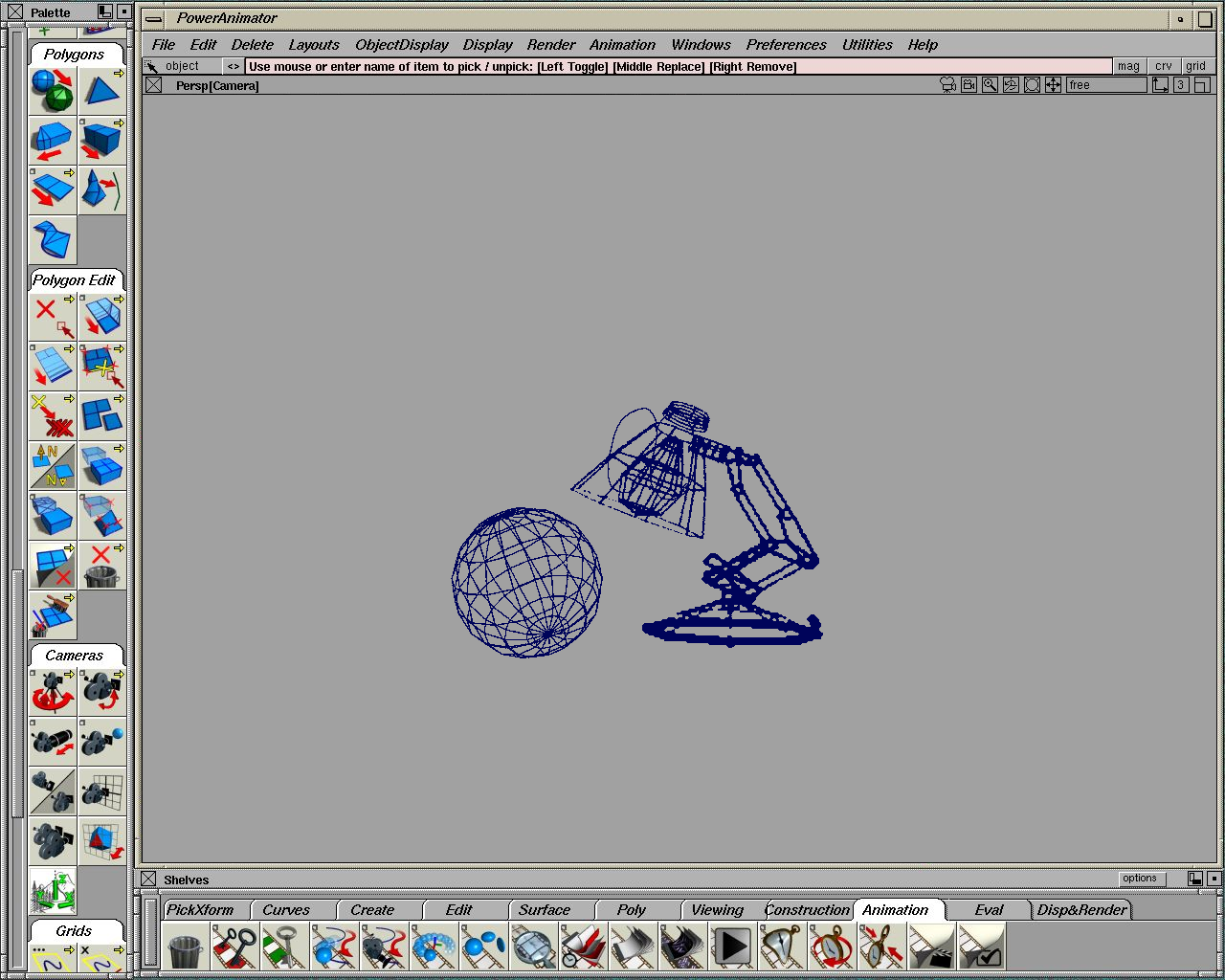
Task: Open the Preferences menu
Action: coord(787,45)
